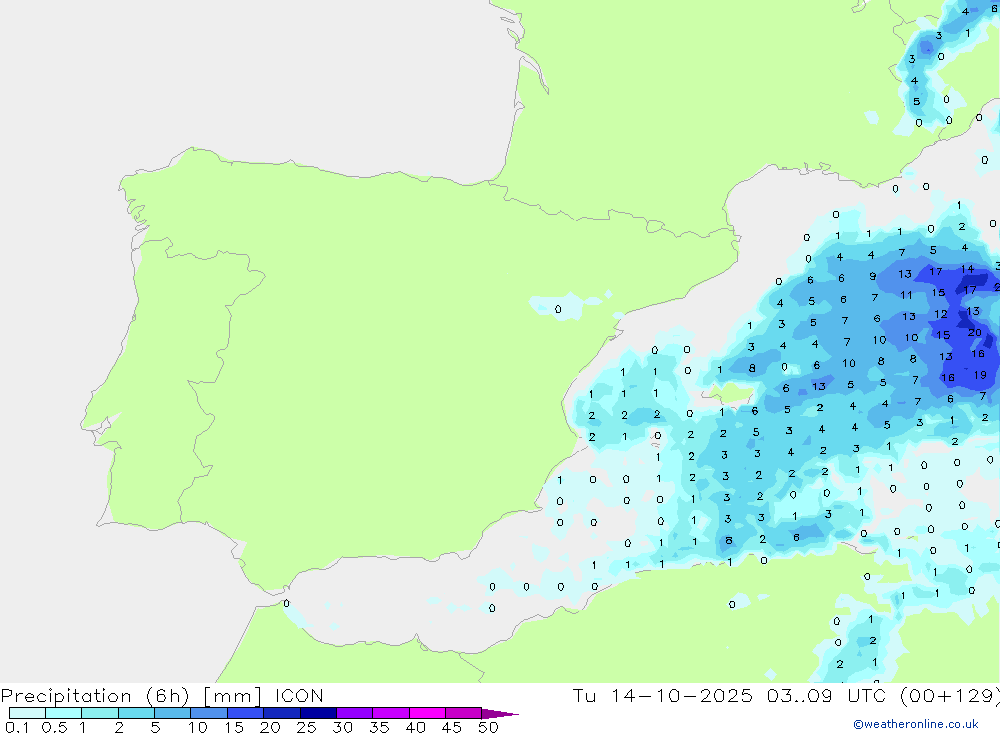
Task: Click the weatheronline.co.uk copyright link
Action: 916,724
